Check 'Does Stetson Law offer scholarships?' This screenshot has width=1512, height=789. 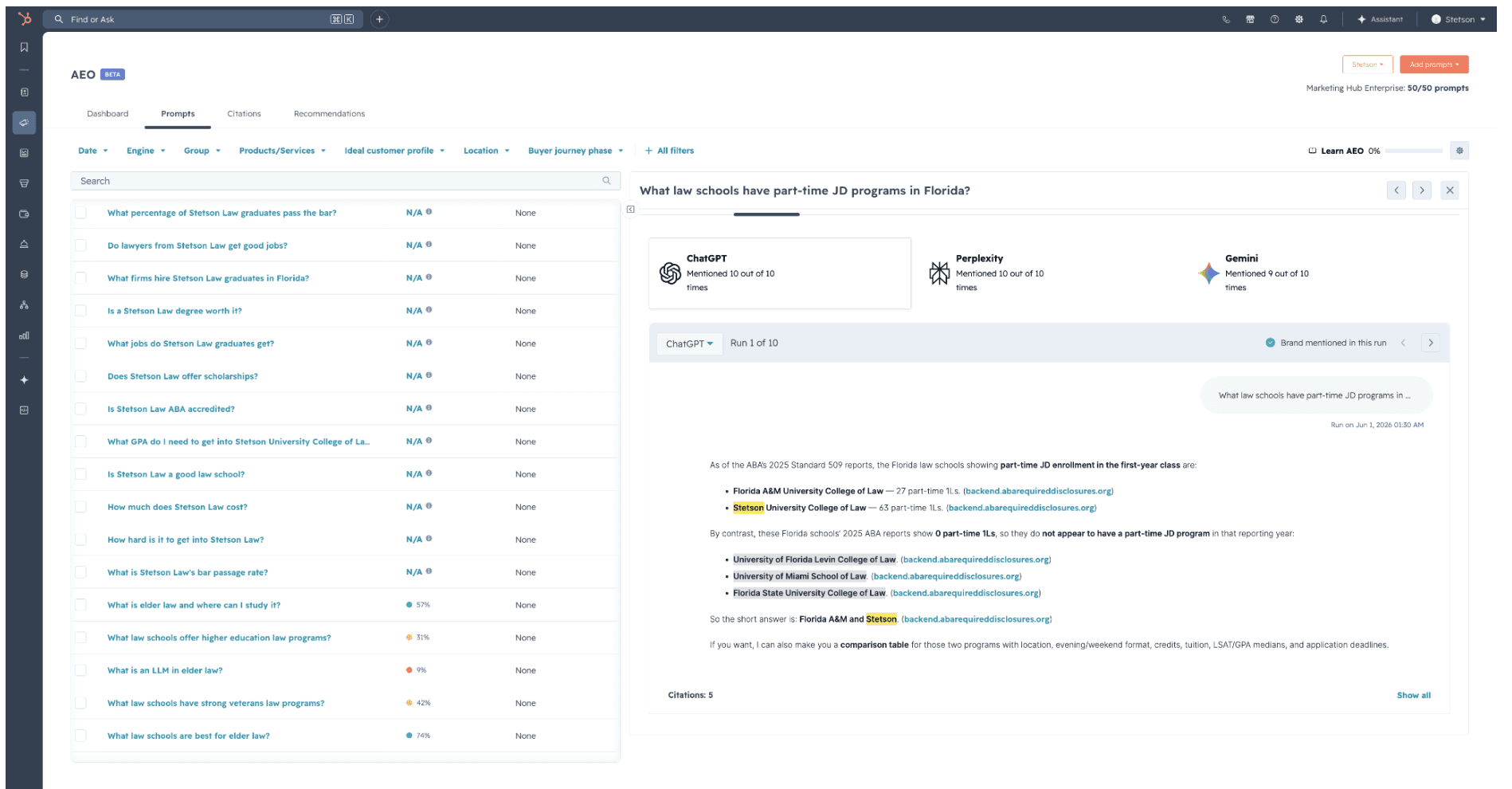[80, 376]
